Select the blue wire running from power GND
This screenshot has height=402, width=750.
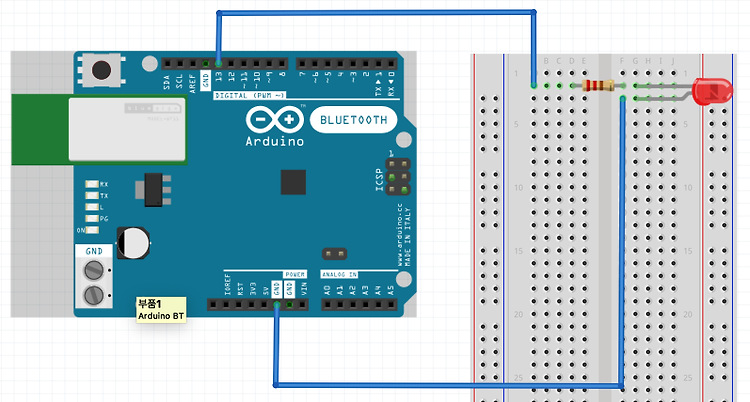[449, 385]
